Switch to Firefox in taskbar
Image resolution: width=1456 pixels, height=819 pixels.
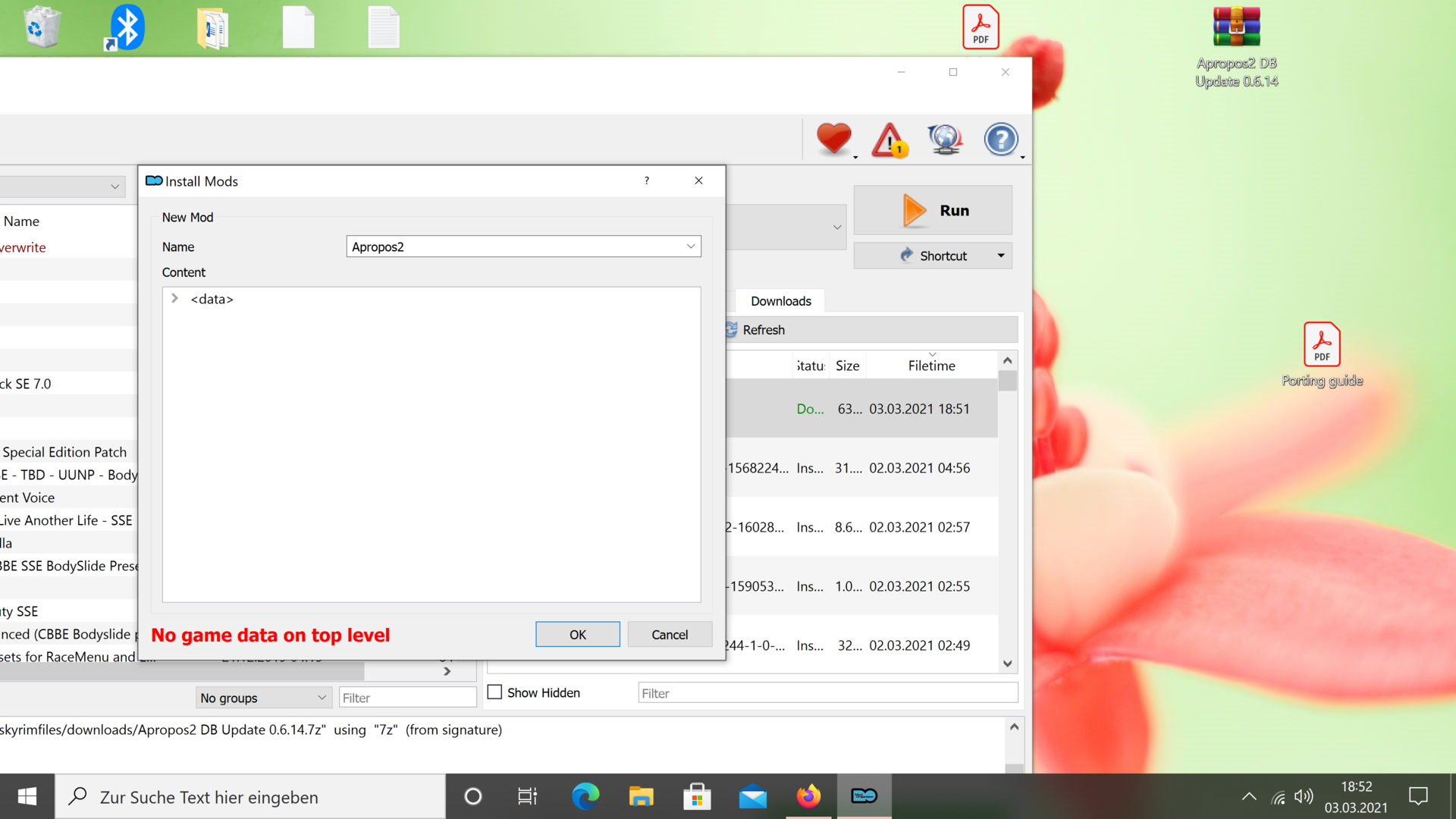(x=808, y=796)
